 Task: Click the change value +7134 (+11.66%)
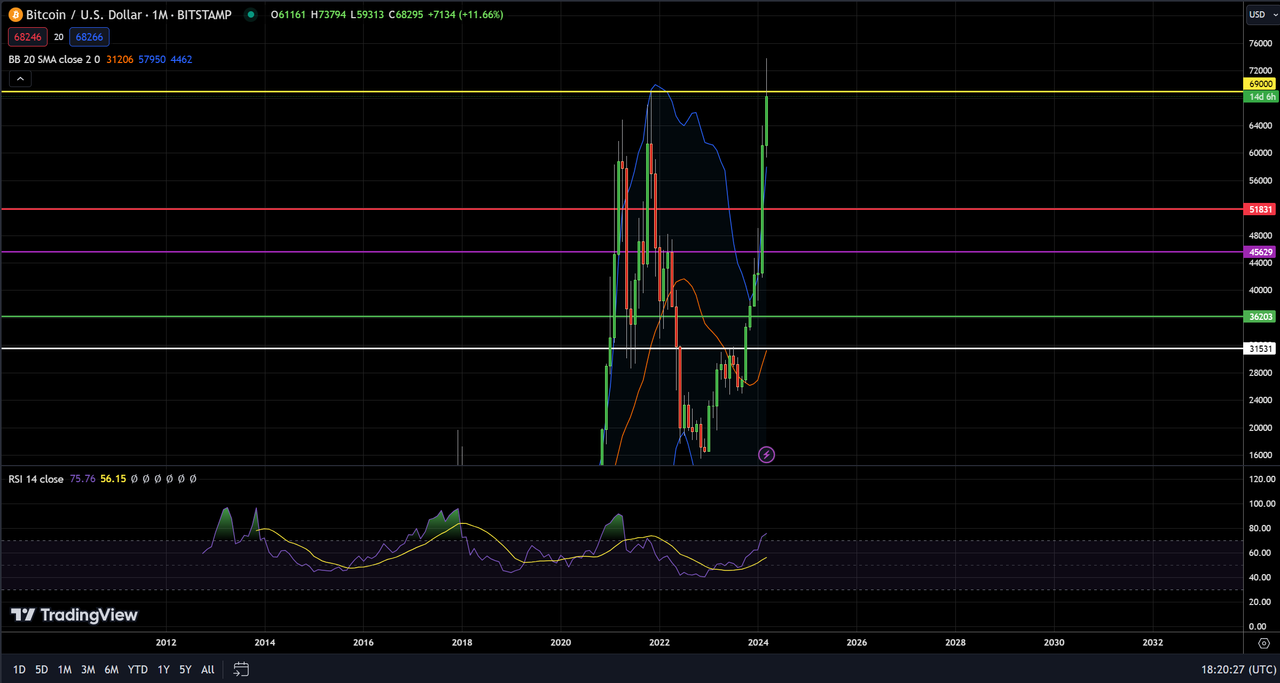click(x=464, y=15)
